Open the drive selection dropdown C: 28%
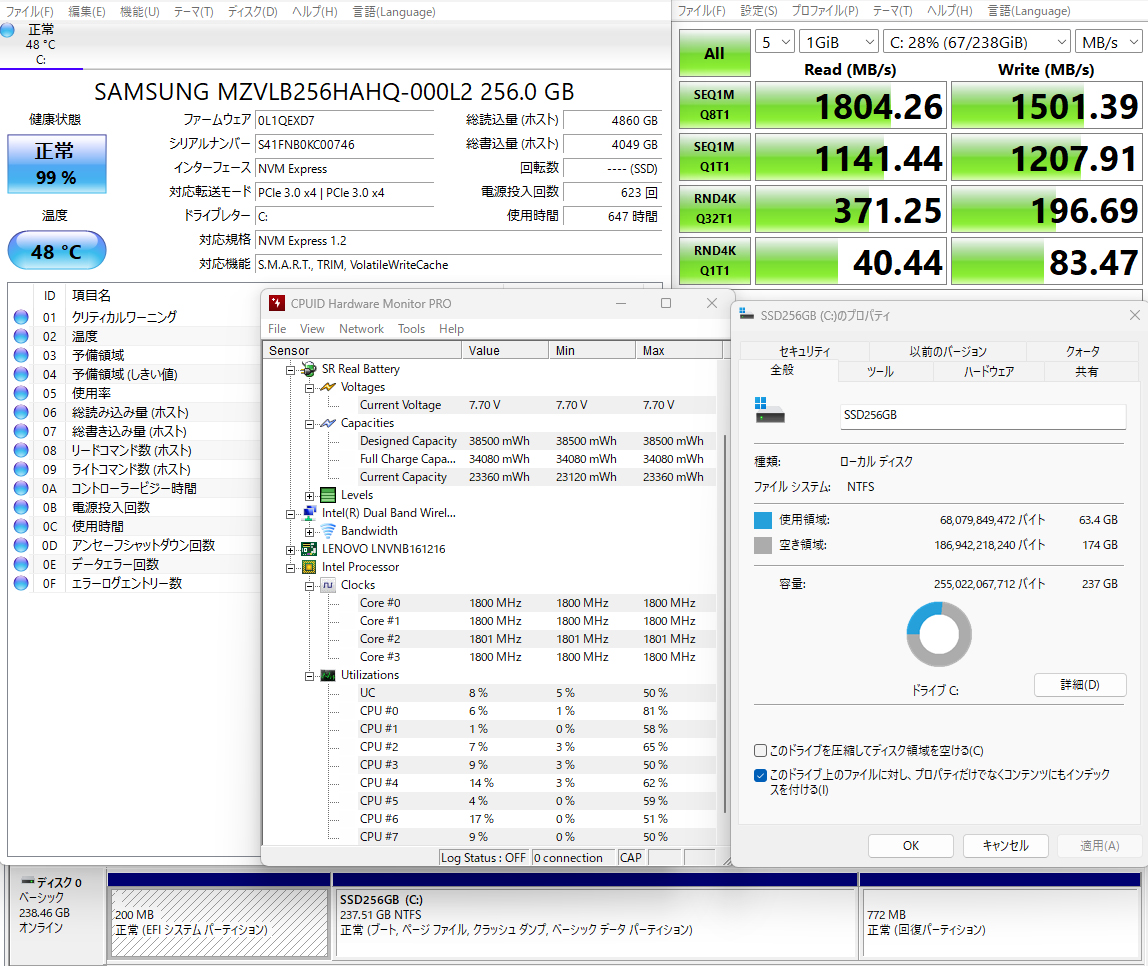 (x=976, y=42)
